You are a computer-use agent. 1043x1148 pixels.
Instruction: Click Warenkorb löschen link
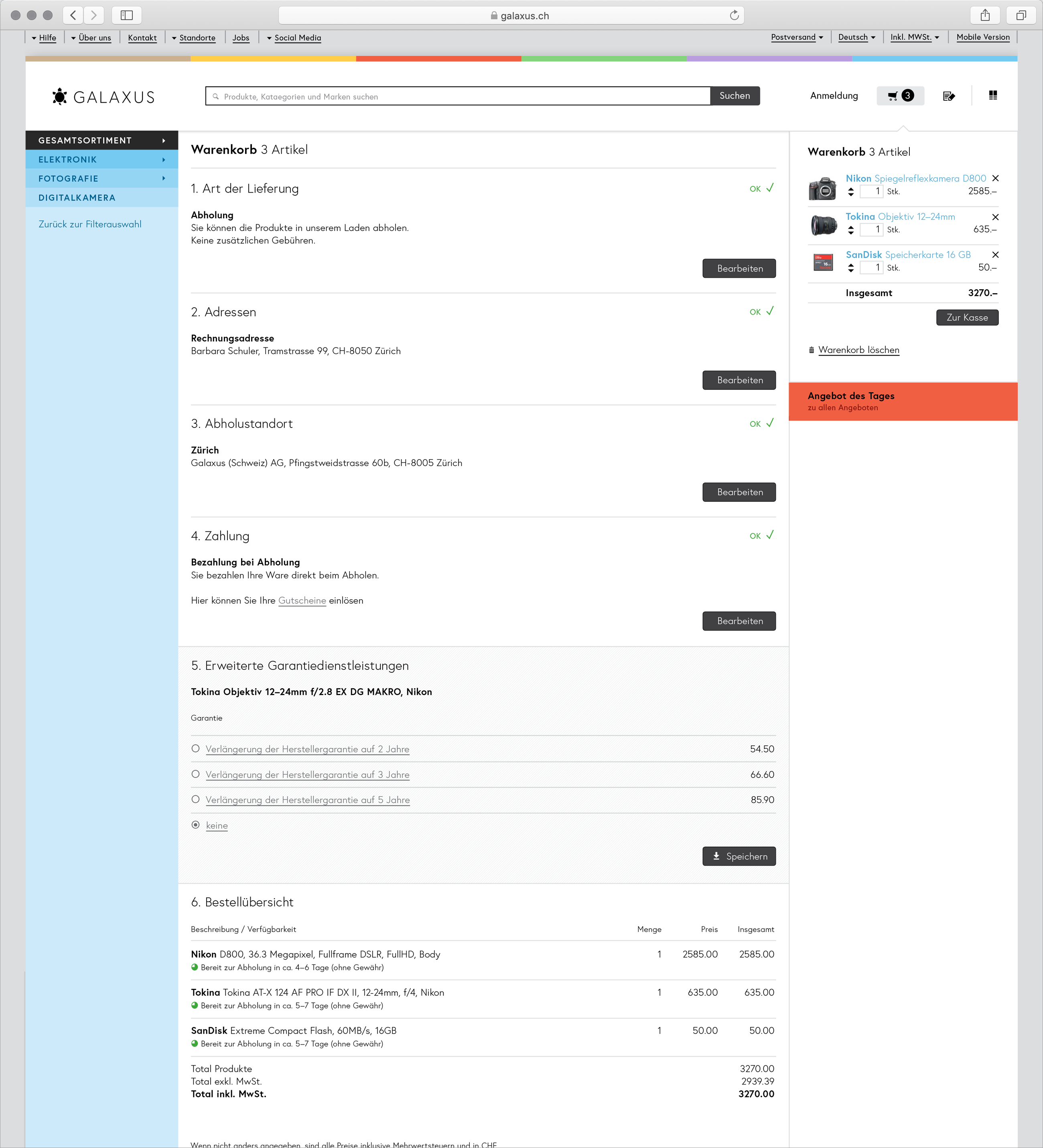(858, 350)
